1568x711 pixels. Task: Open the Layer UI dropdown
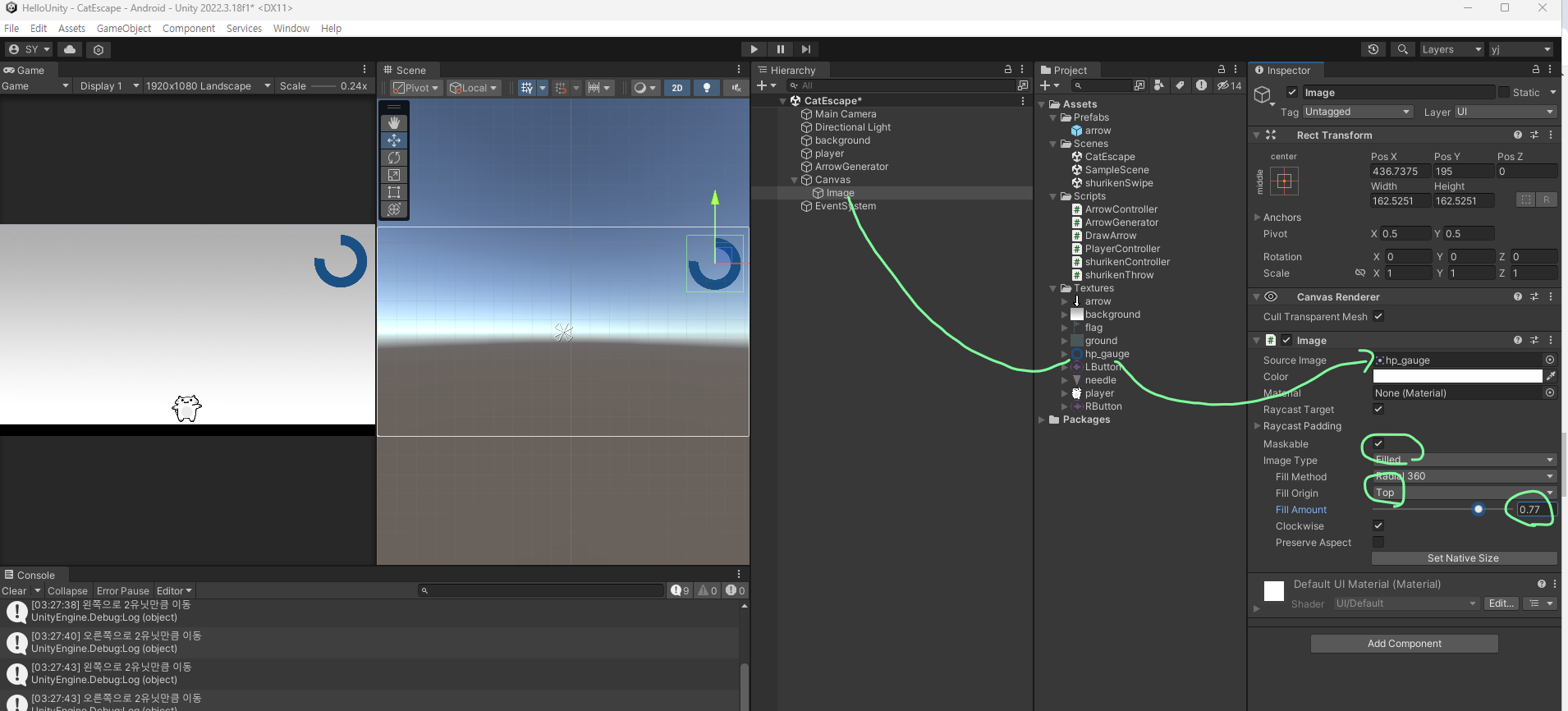tap(1506, 112)
